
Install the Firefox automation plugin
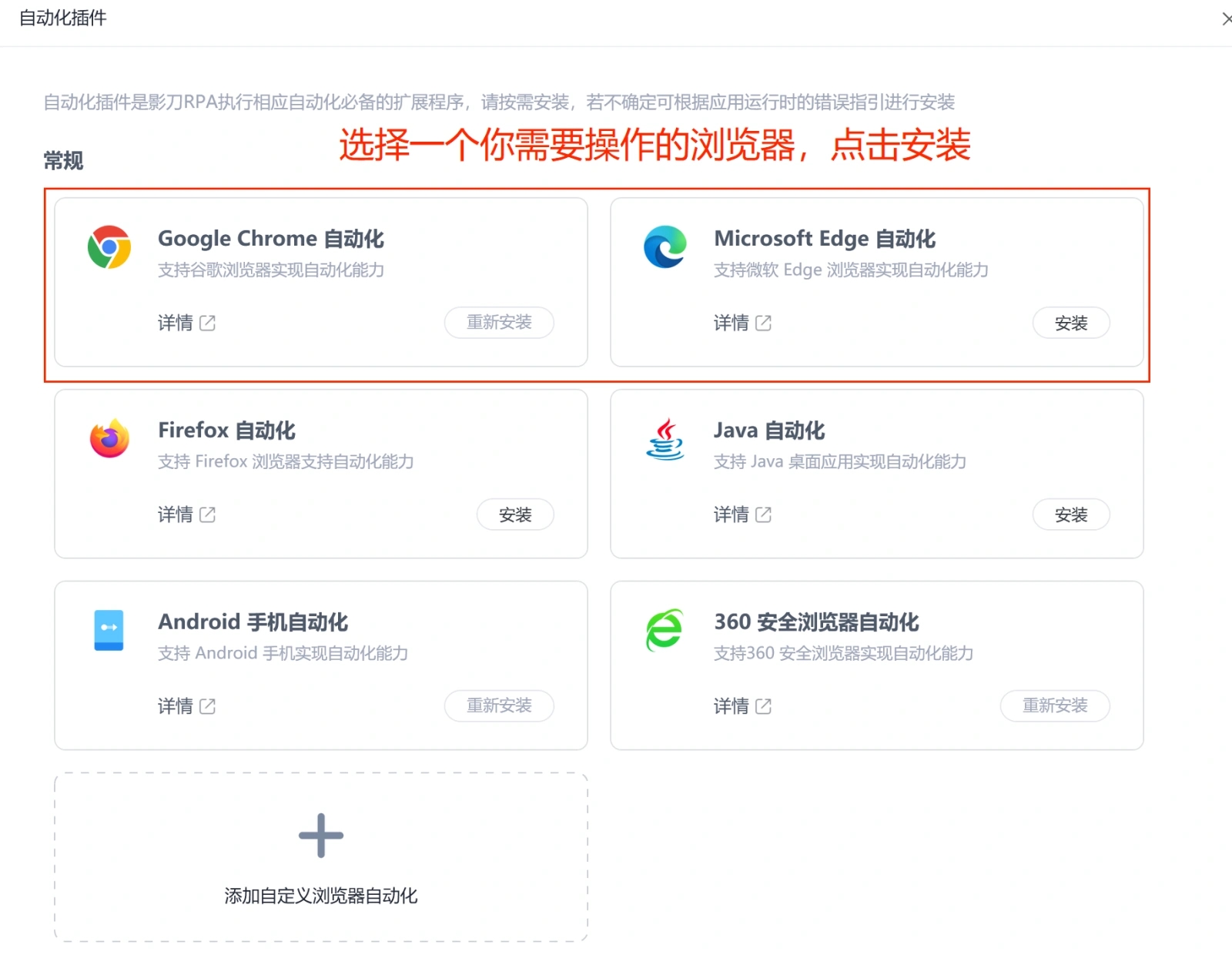[x=515, y=514]
